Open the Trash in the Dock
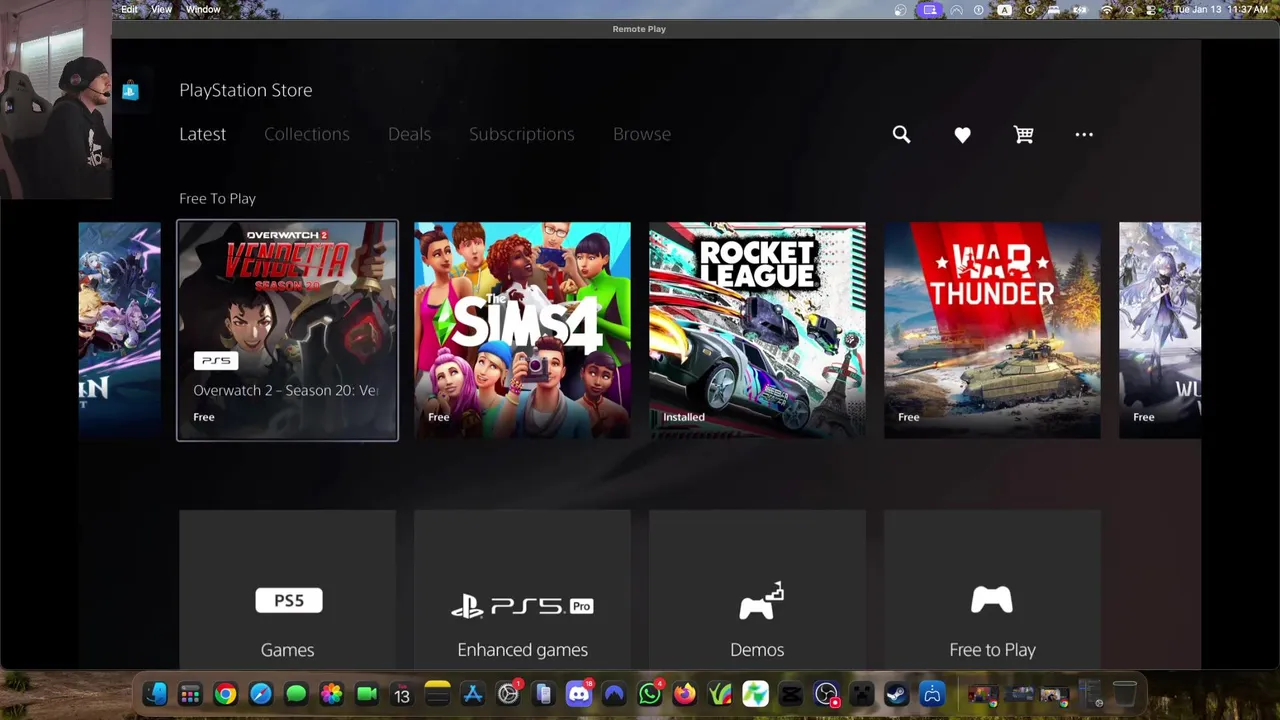The height and width of the screenshot is (720, 1280). coord(1124,694)
